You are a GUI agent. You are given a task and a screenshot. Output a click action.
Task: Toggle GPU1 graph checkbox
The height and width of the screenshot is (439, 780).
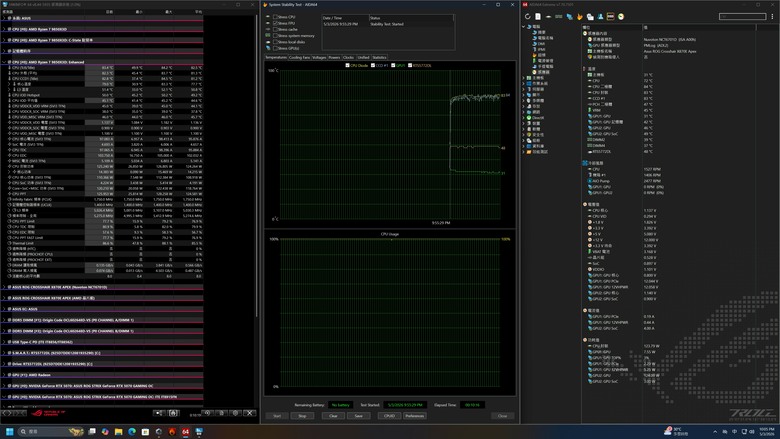coord(393,65)
